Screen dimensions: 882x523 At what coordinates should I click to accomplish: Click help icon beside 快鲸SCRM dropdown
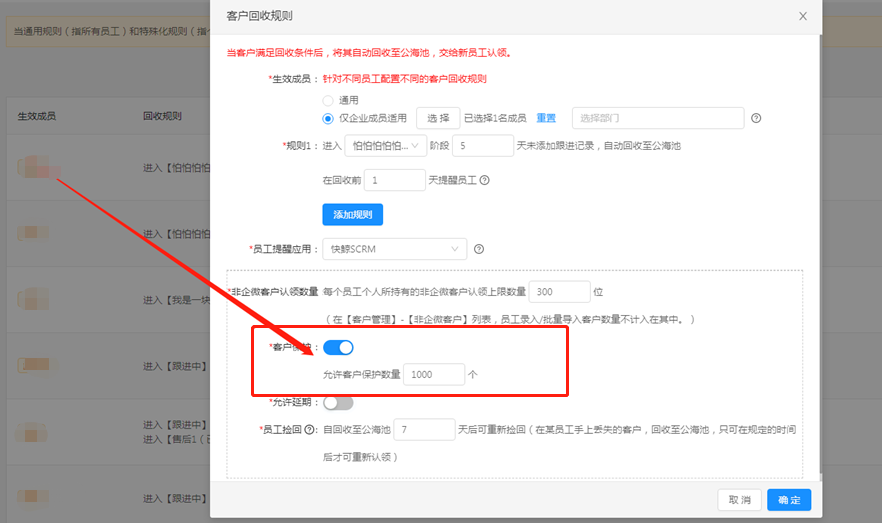coord(478,249)
